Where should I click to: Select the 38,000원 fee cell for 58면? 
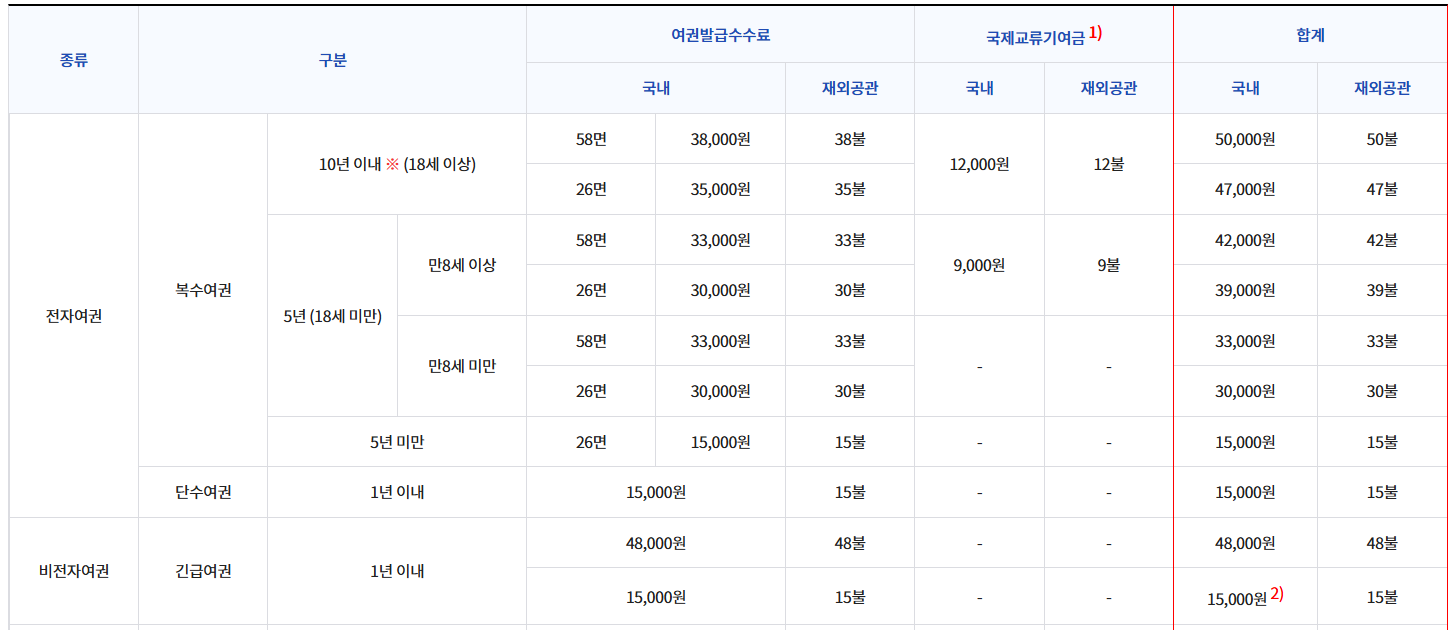point(721,139)
